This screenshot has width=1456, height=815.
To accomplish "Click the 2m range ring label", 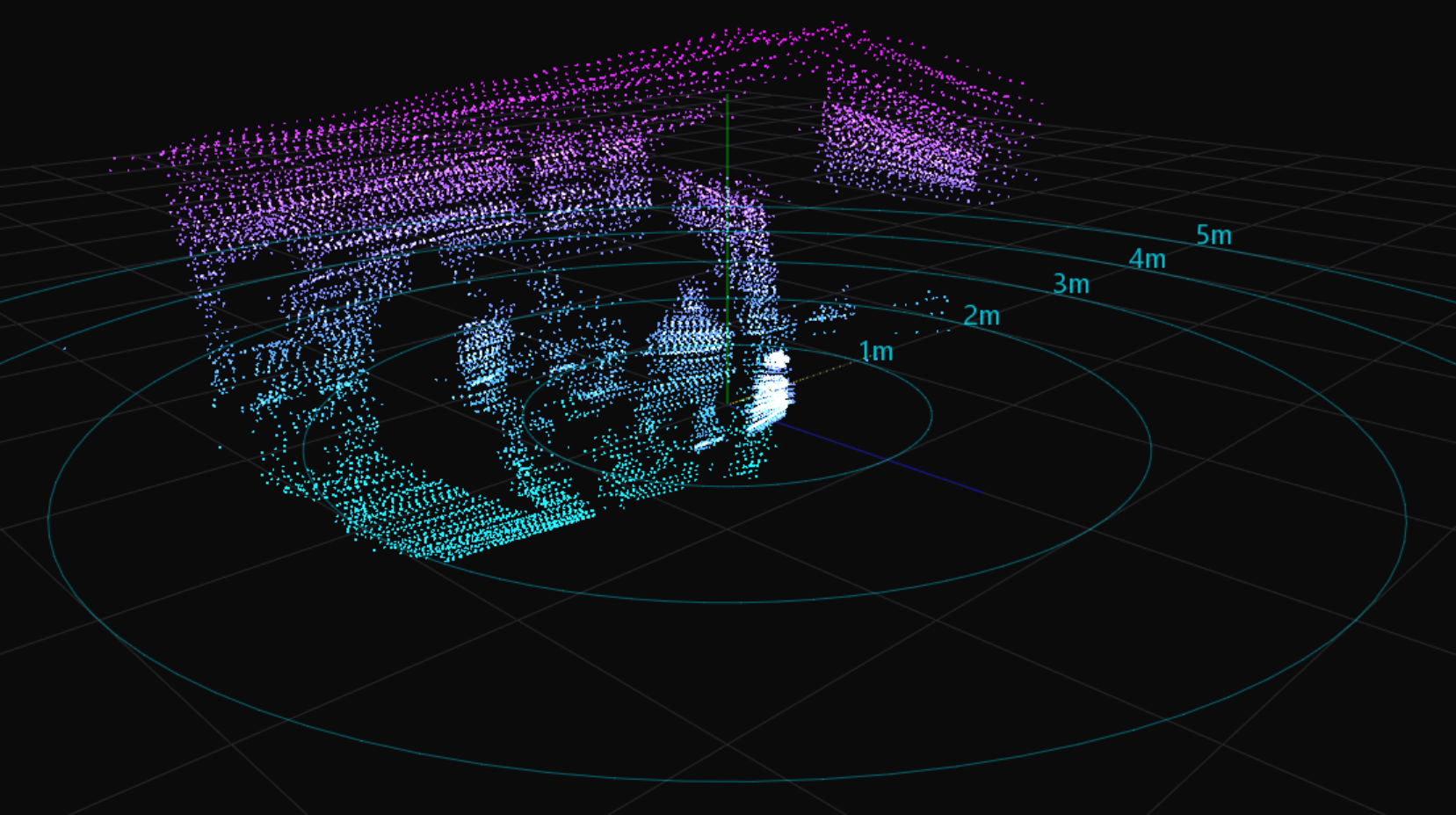I will coord(982,316).
